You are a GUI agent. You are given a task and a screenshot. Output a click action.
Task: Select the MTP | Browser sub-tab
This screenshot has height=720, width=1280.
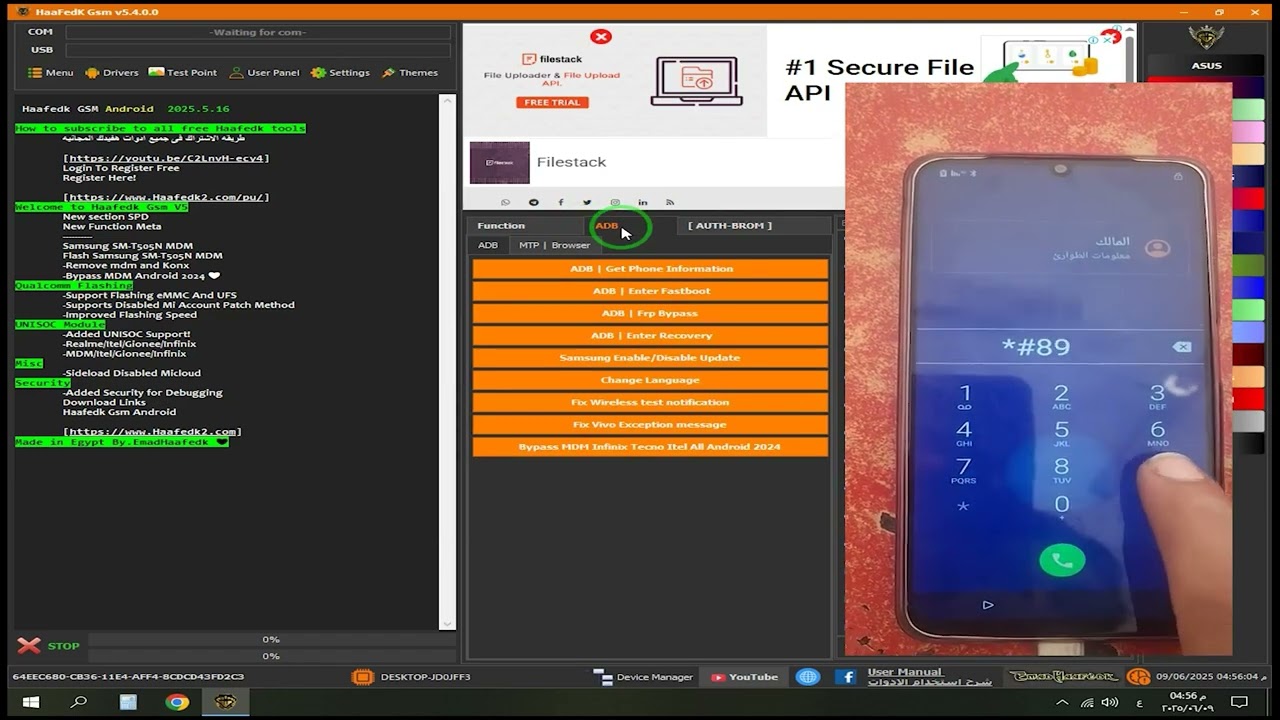554,245
